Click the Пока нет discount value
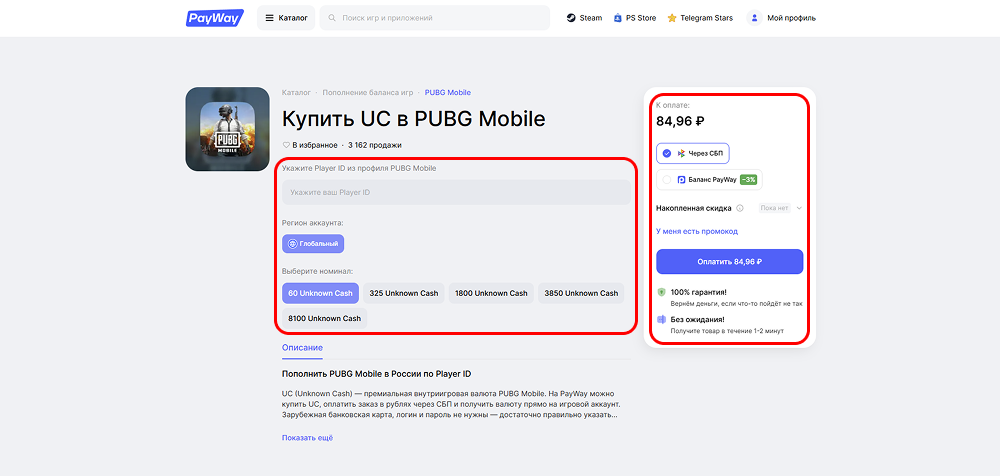This screenshot has height=476, width=1000. click(x=775, y=208)
